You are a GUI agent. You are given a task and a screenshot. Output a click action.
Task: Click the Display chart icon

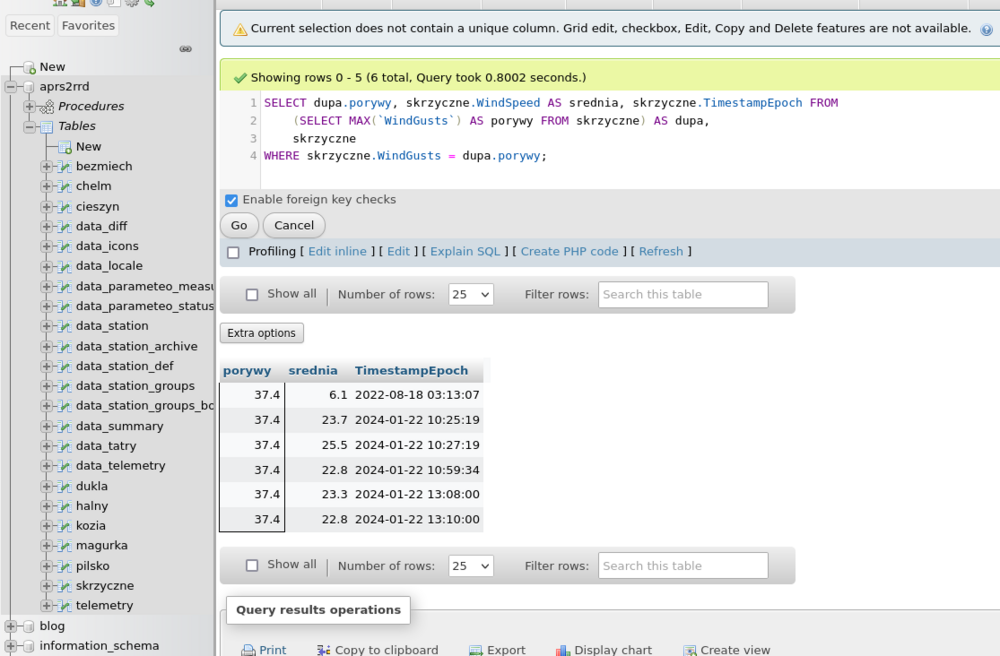pyautogui.click(x=563, y=650)
